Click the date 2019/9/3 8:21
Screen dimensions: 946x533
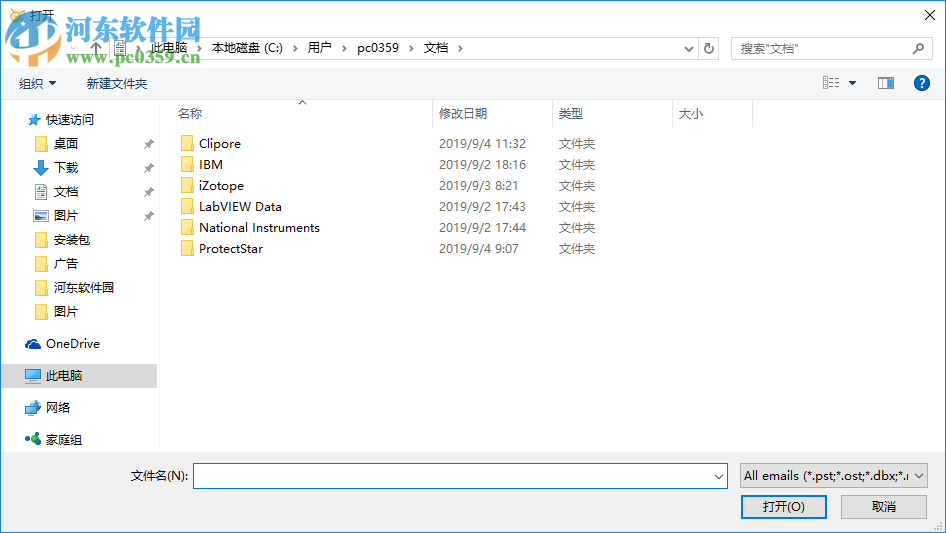(478, 186)
